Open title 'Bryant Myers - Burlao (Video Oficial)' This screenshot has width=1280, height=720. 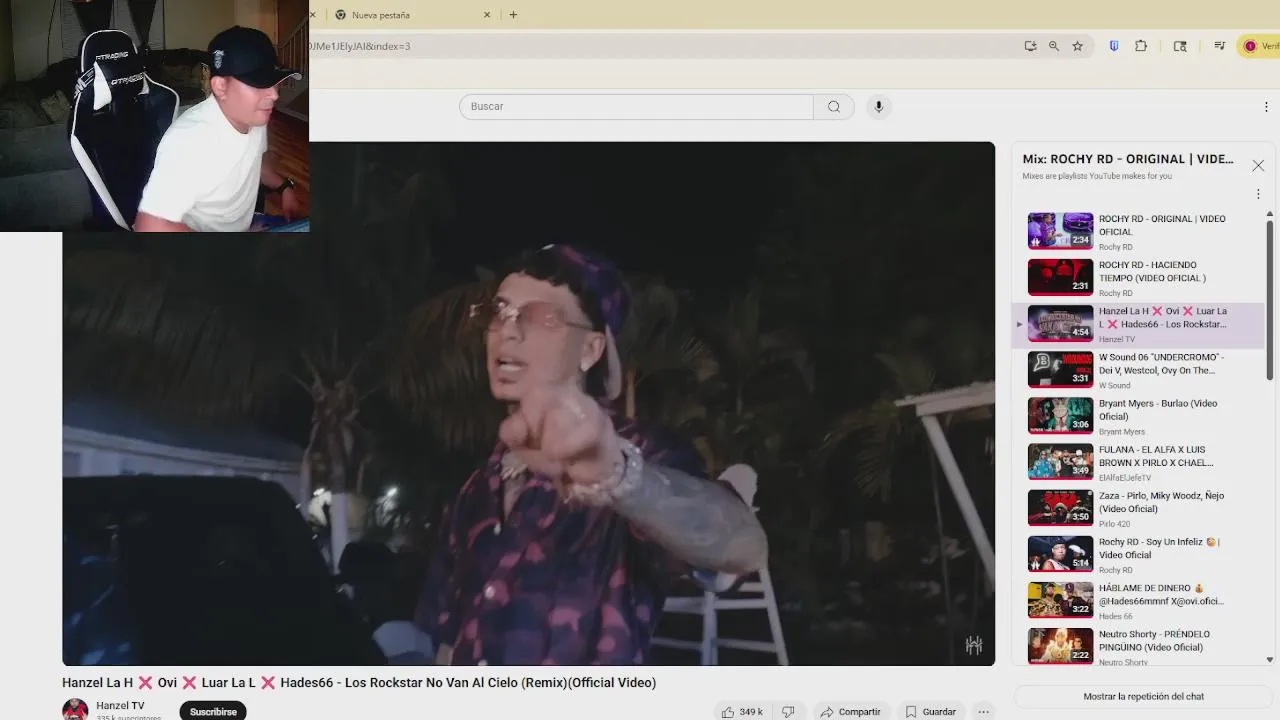1158,409
